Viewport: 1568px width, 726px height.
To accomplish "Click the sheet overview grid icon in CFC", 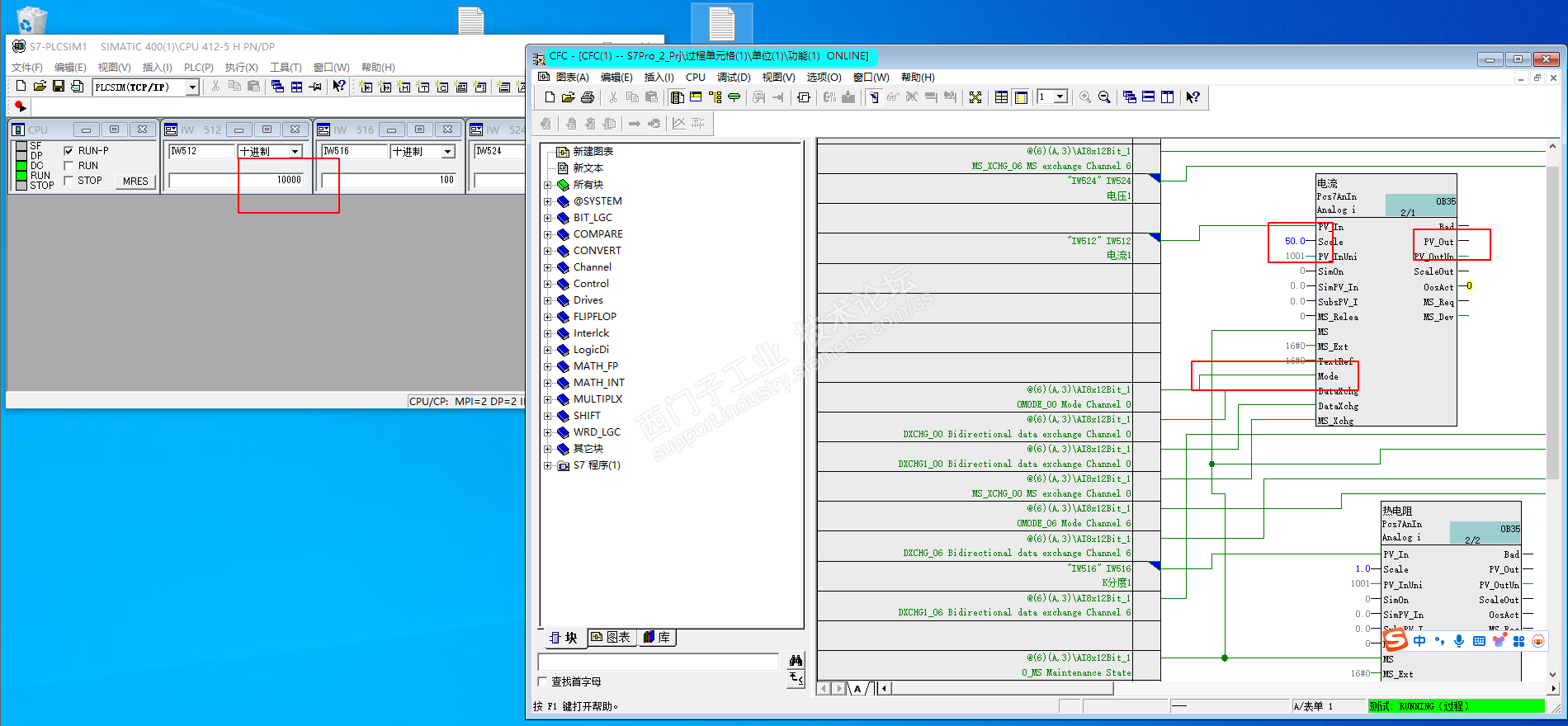I will click(1001, 97).
